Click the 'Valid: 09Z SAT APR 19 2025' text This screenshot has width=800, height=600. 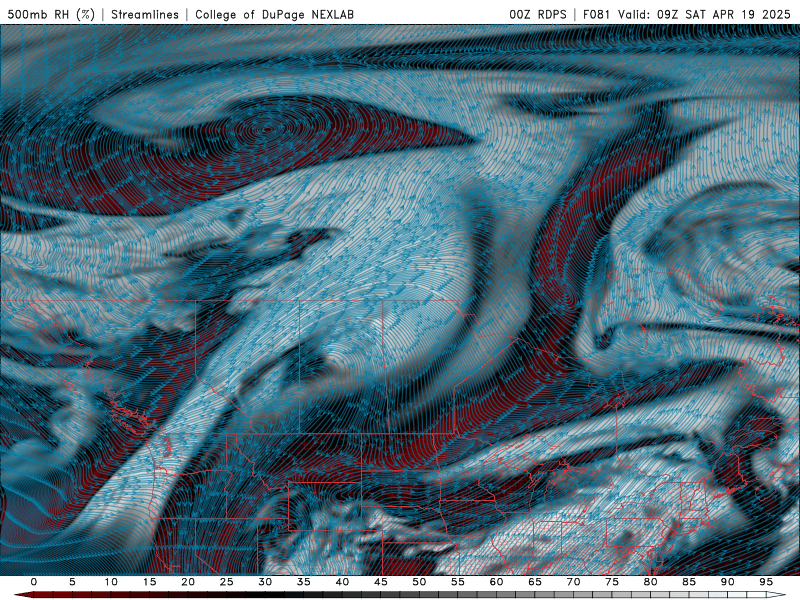click(704, 14)
